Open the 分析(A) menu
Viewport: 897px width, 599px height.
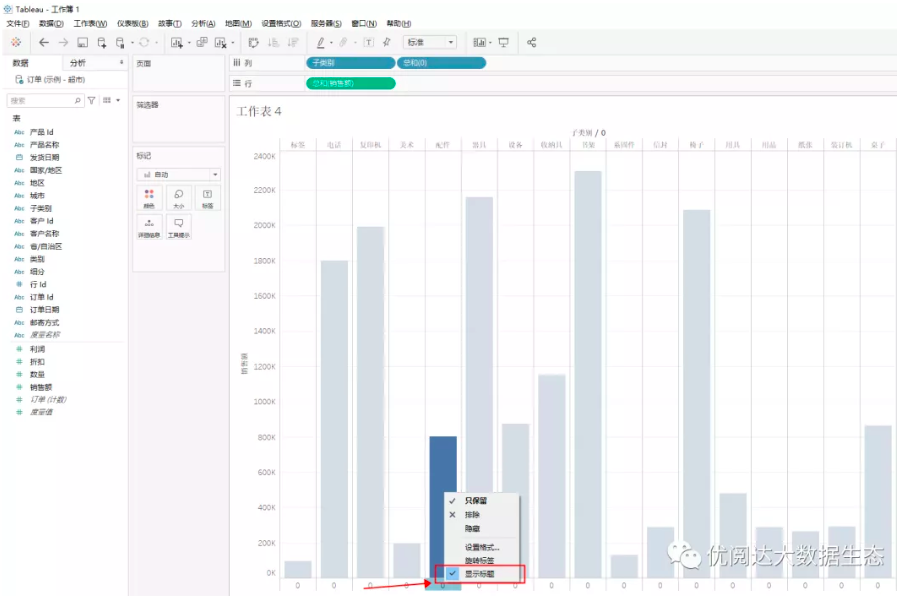point(203,23)
